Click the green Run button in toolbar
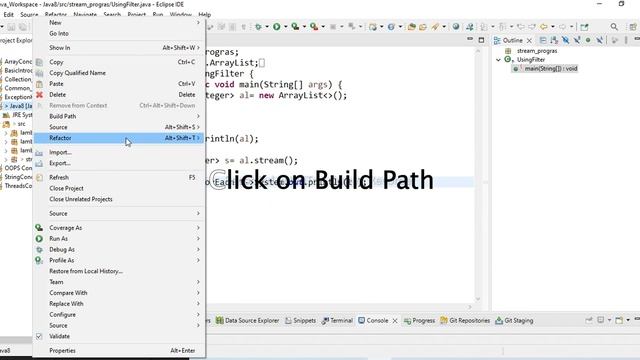 pyautogui.click(x=277, y=27)
